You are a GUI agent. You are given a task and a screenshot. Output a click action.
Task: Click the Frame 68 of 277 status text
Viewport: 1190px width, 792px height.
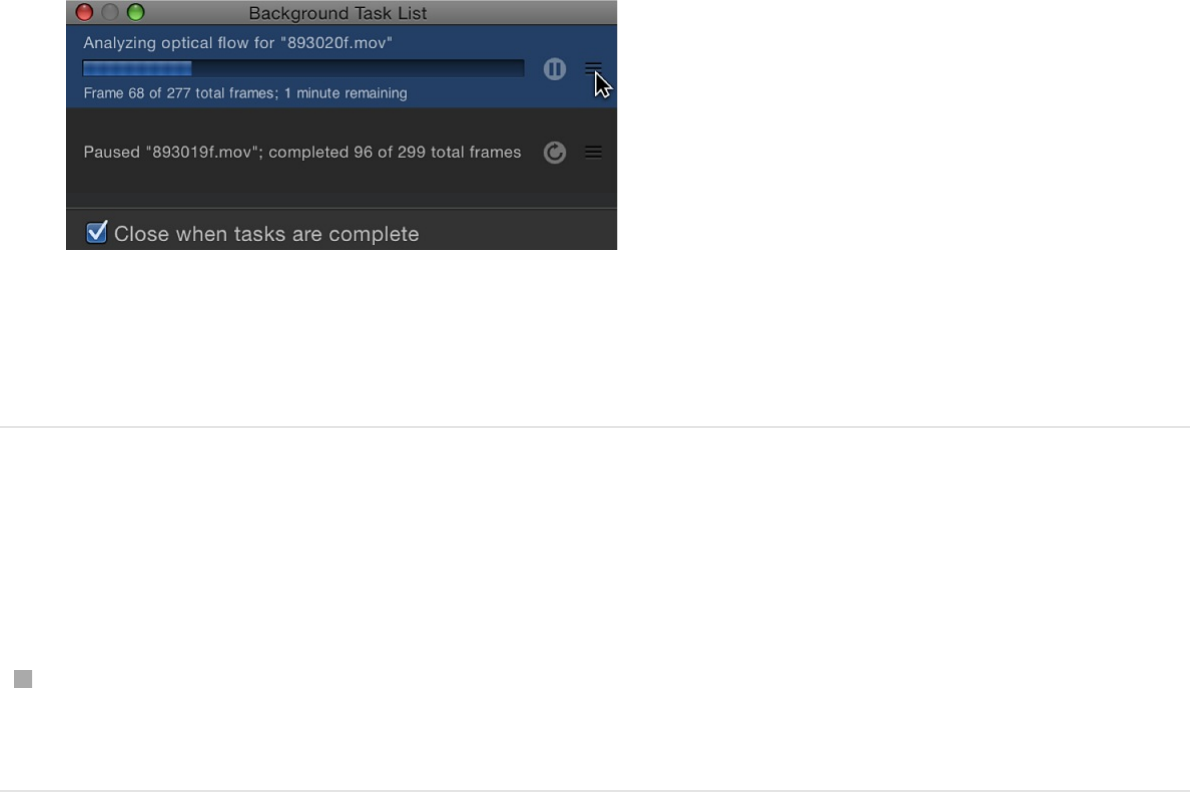pyautogui.click(x=181, y=93)
